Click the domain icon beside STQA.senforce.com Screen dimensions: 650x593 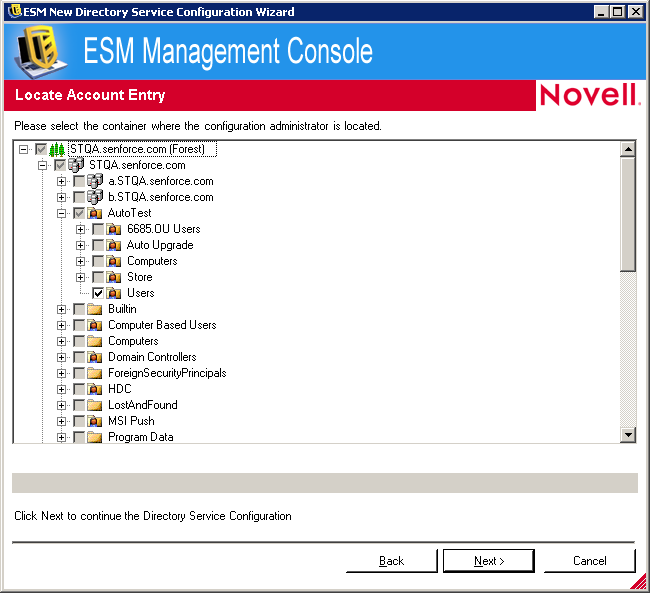tap(76, 165)
